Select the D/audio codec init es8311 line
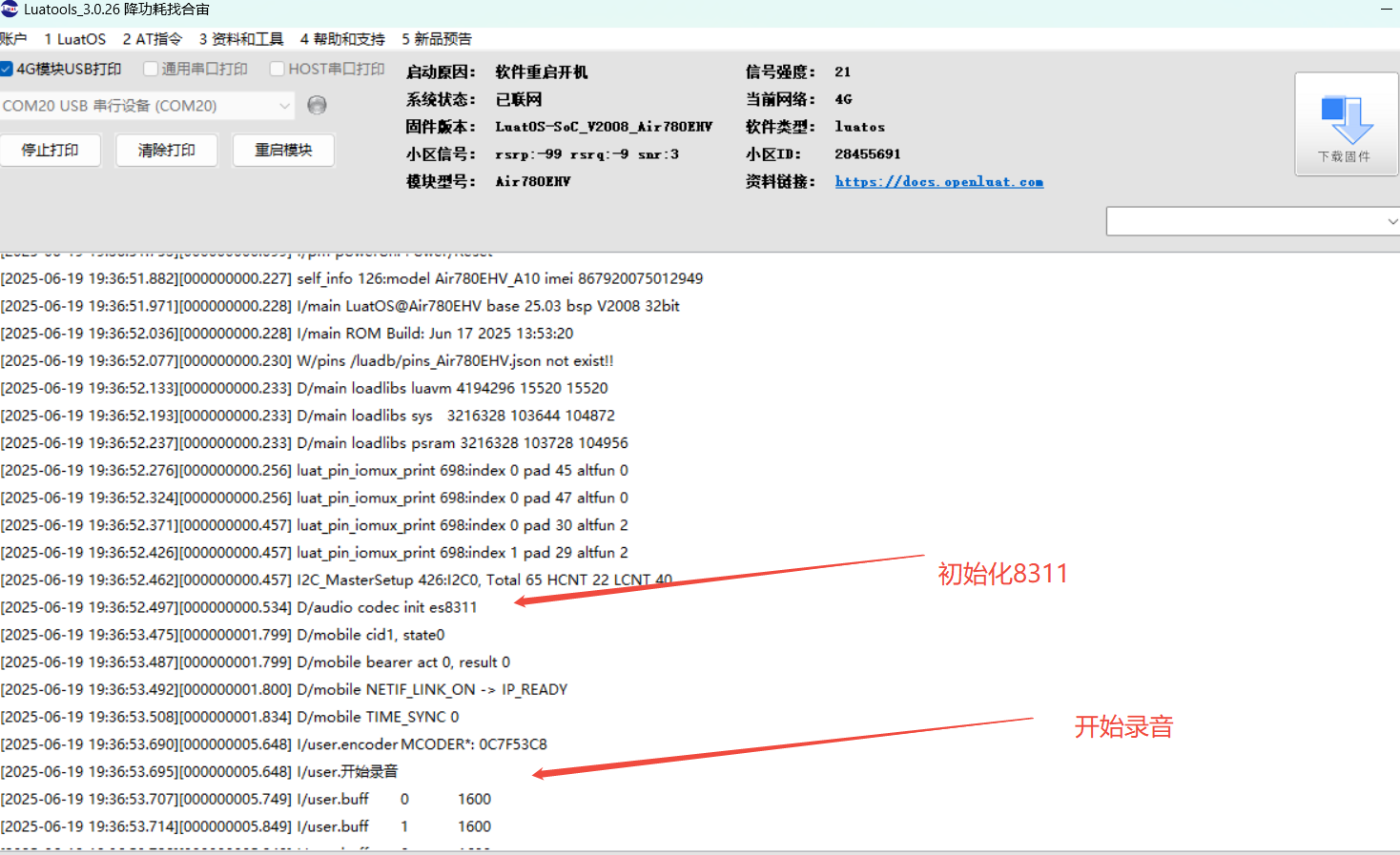Image resolution: width=1400 pixels, height=855 pixels. pos(239,607)
